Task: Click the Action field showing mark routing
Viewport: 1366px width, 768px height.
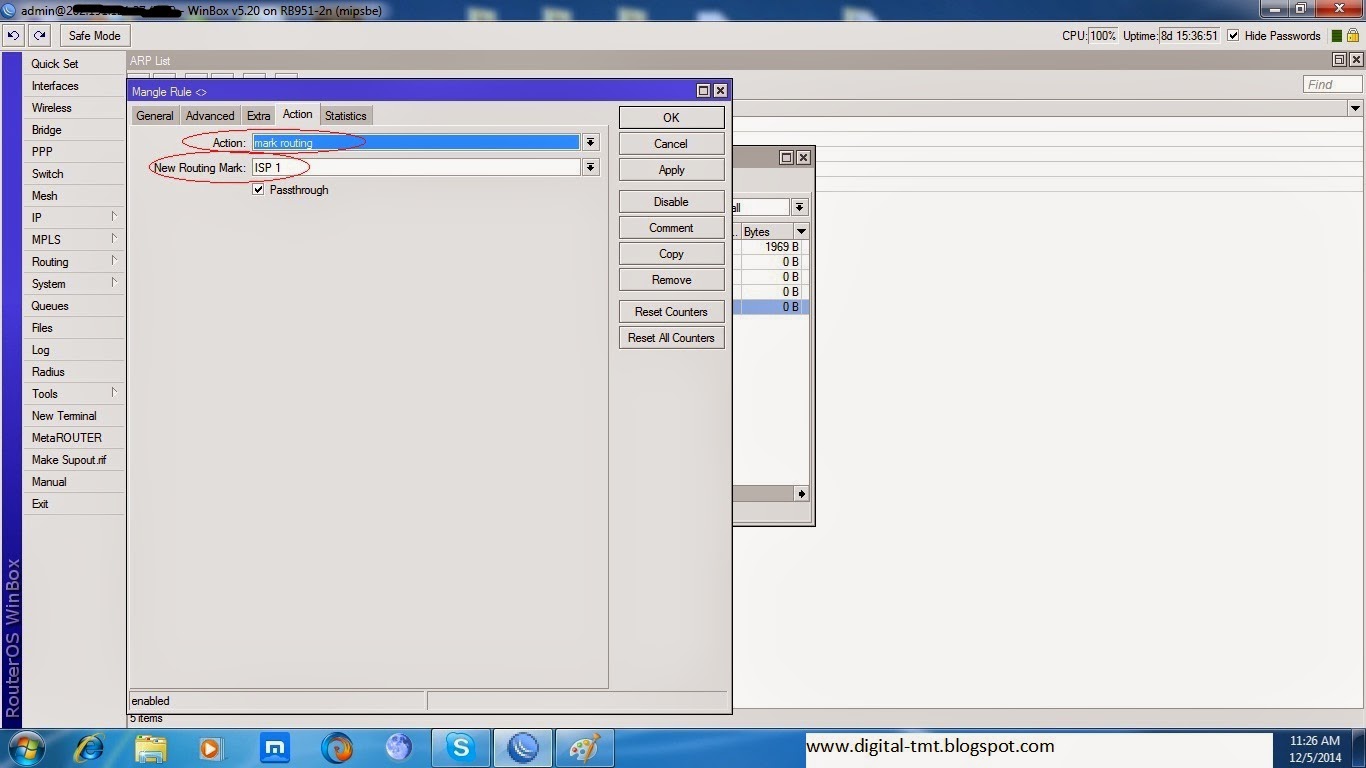Action: tap(415, 143)
